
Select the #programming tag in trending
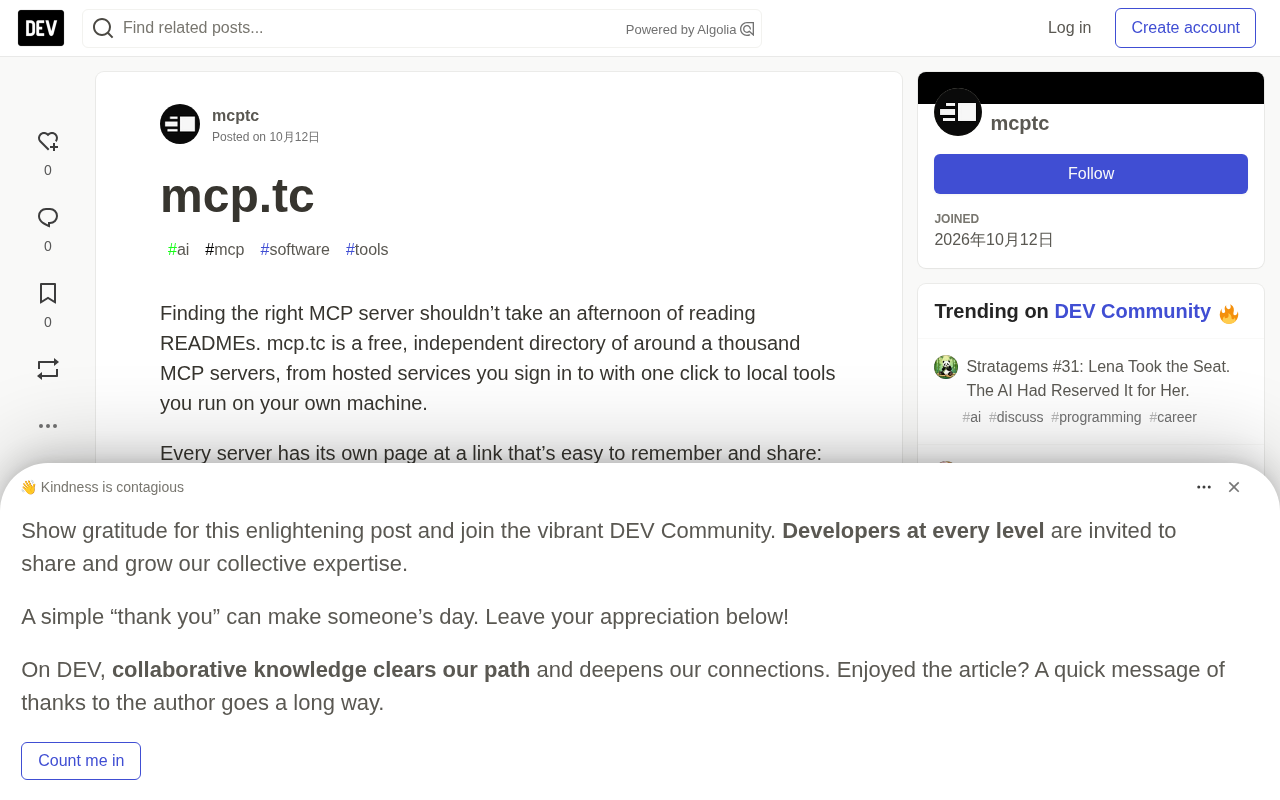pyautogui.click(x=1096, y=417)
